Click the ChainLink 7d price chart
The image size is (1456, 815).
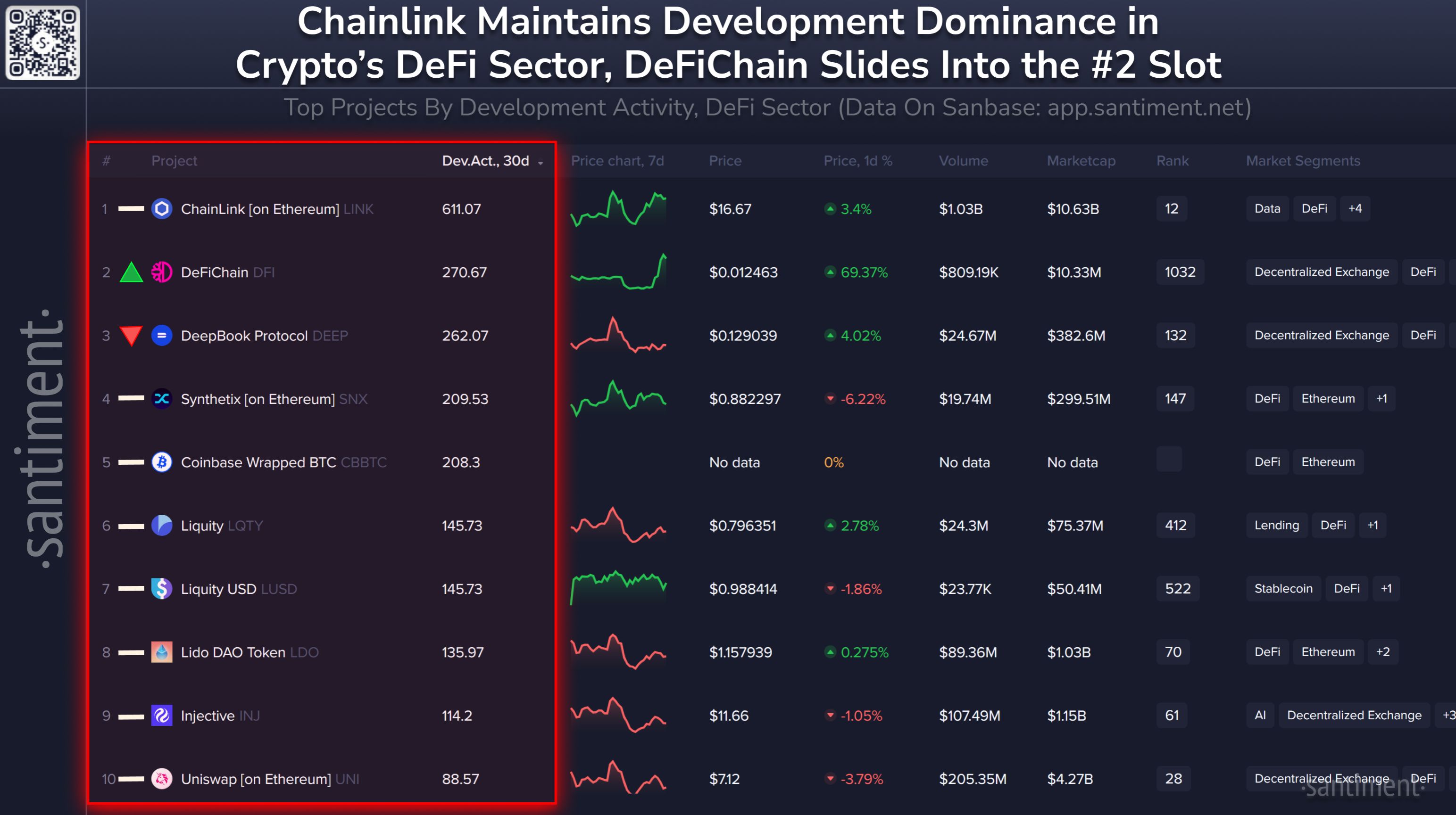(x=618, y=209)
